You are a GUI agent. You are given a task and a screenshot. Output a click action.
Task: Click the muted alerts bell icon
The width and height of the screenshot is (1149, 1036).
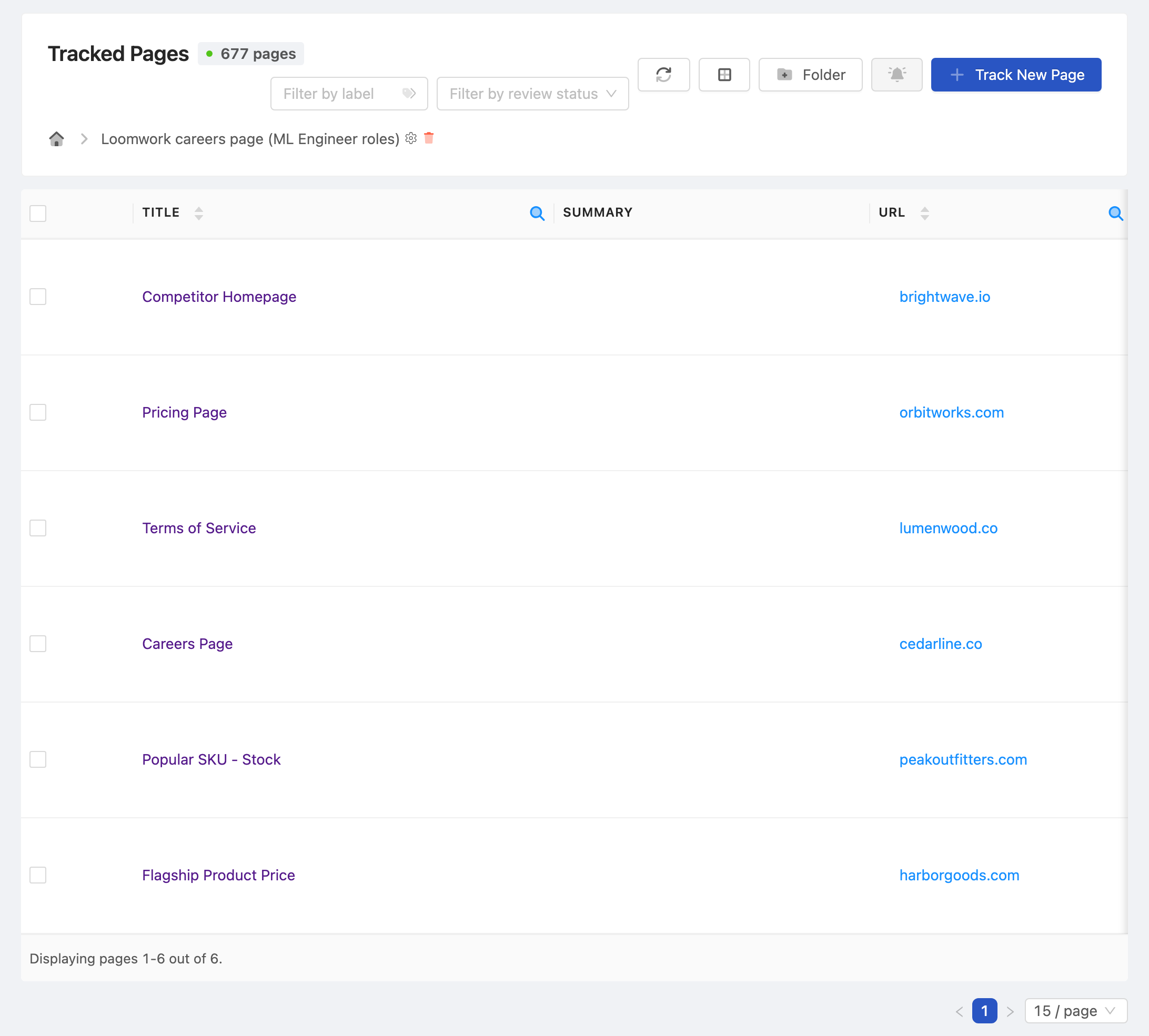896,75
